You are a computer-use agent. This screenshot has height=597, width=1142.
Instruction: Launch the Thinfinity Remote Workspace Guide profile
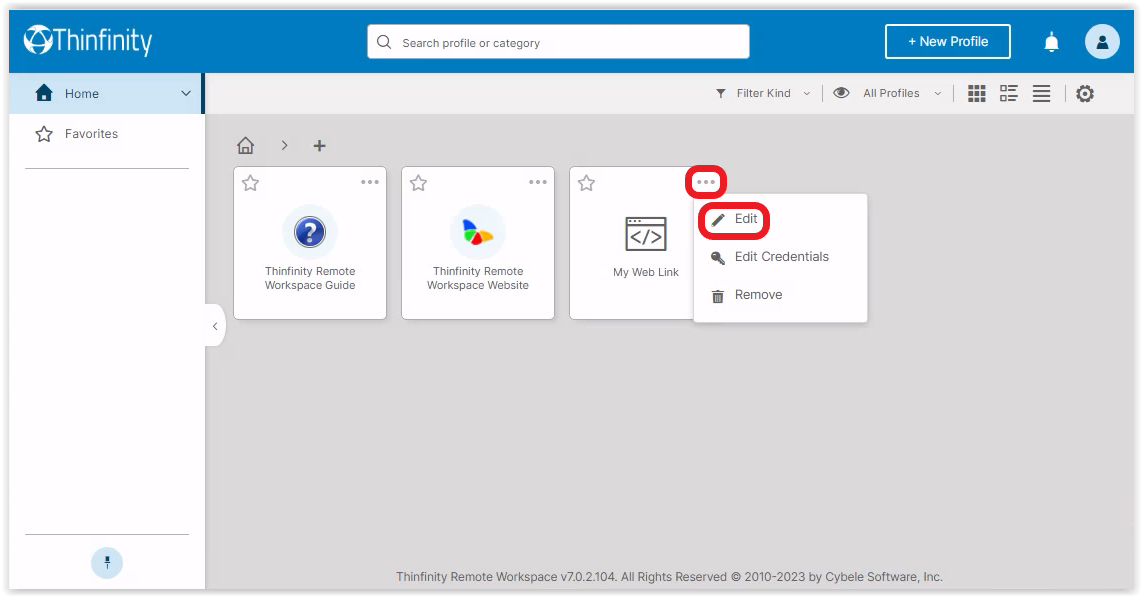click(x=310, y=244)
